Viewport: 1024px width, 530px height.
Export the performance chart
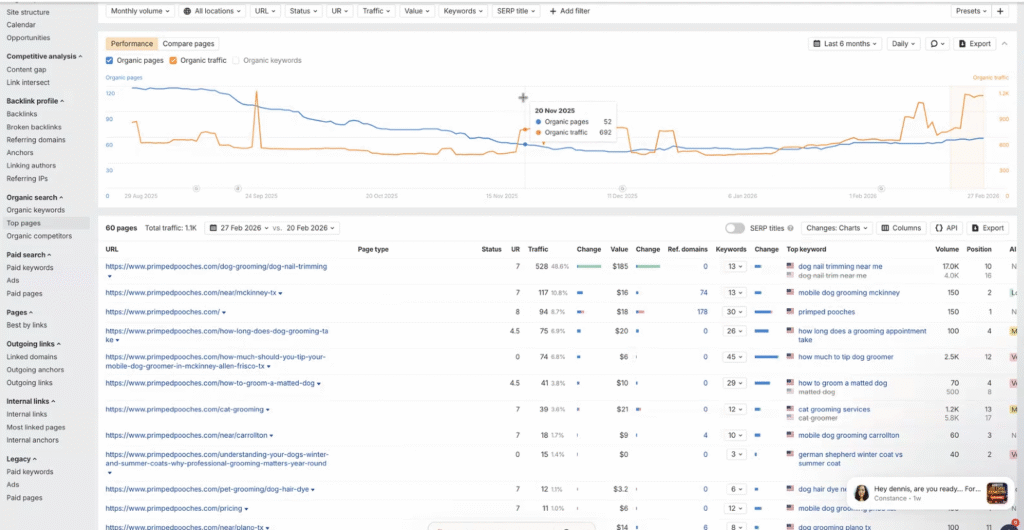tap(975, 44)
